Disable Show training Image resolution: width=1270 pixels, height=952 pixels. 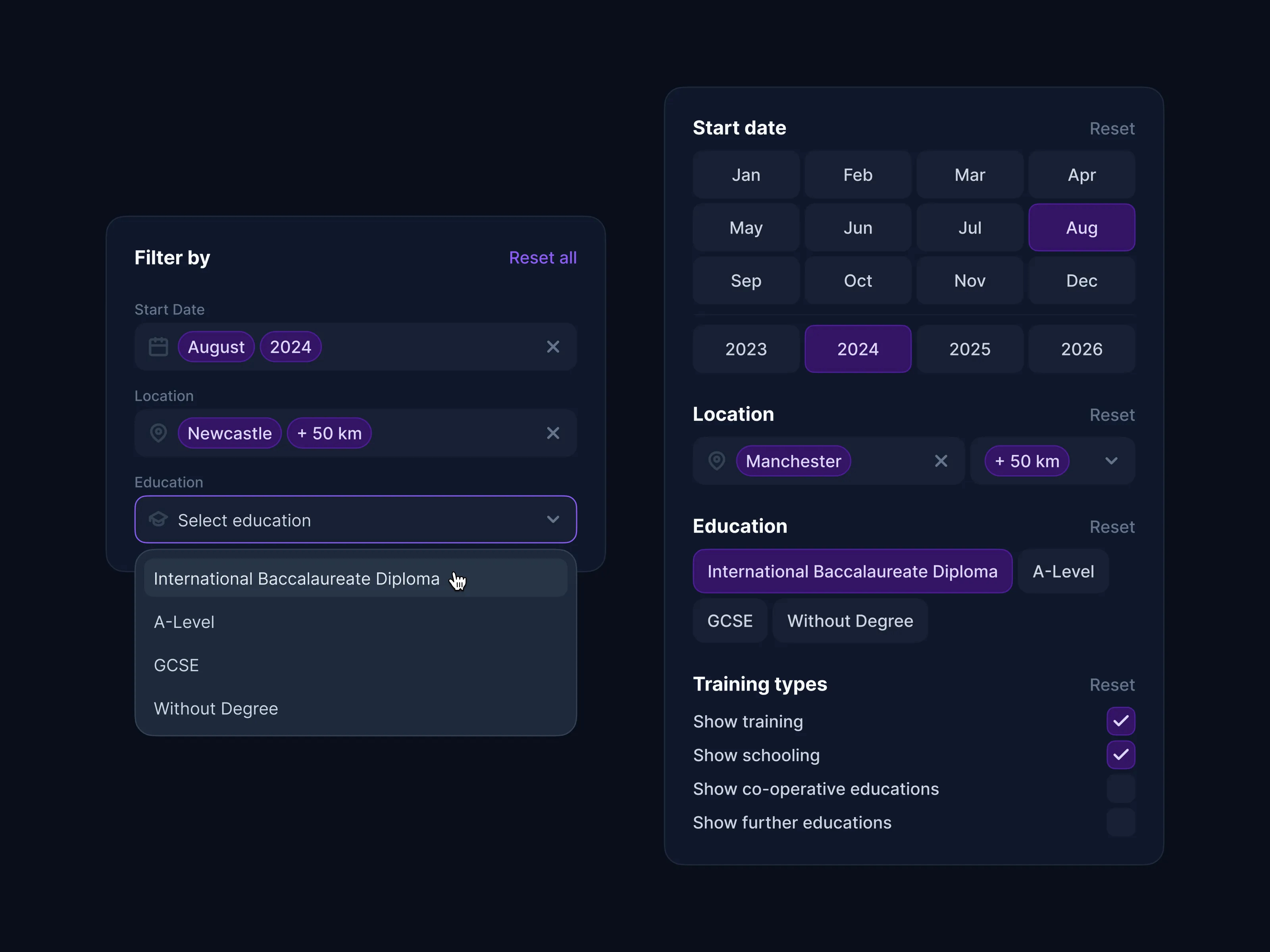tap(1121, 721)
